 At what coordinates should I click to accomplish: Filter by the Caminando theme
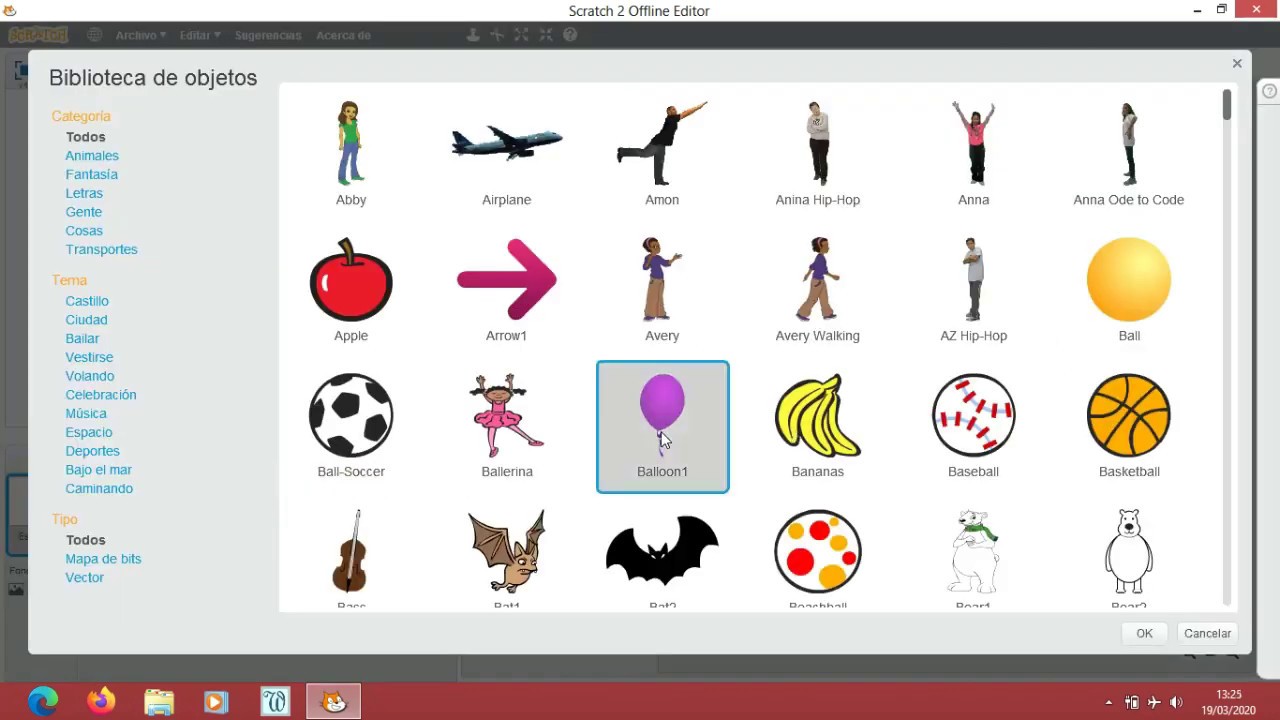(99, 489)
